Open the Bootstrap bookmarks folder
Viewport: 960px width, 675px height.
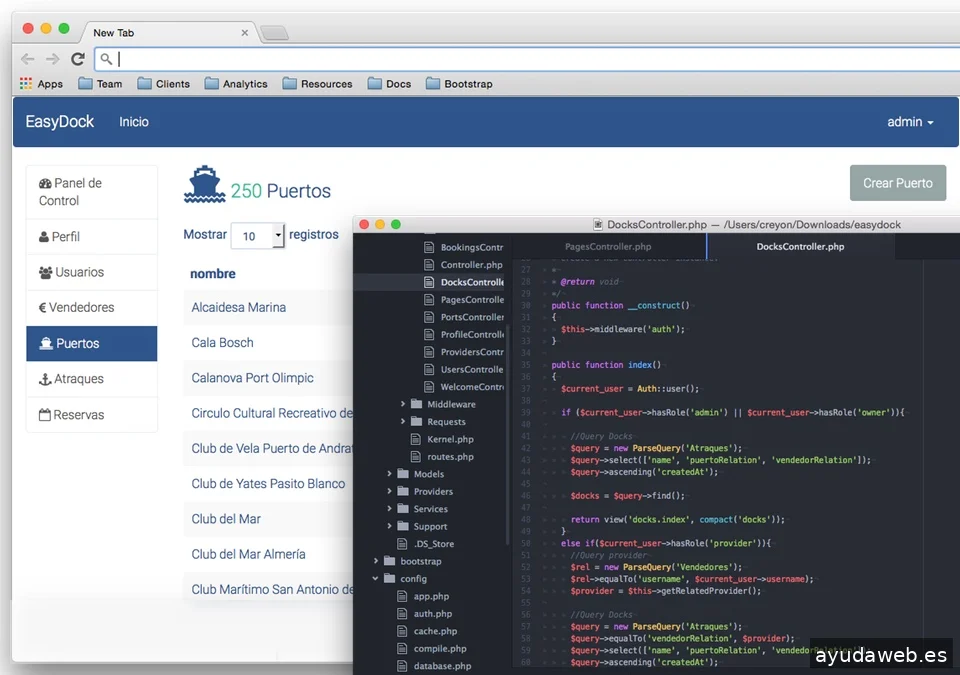459,84
